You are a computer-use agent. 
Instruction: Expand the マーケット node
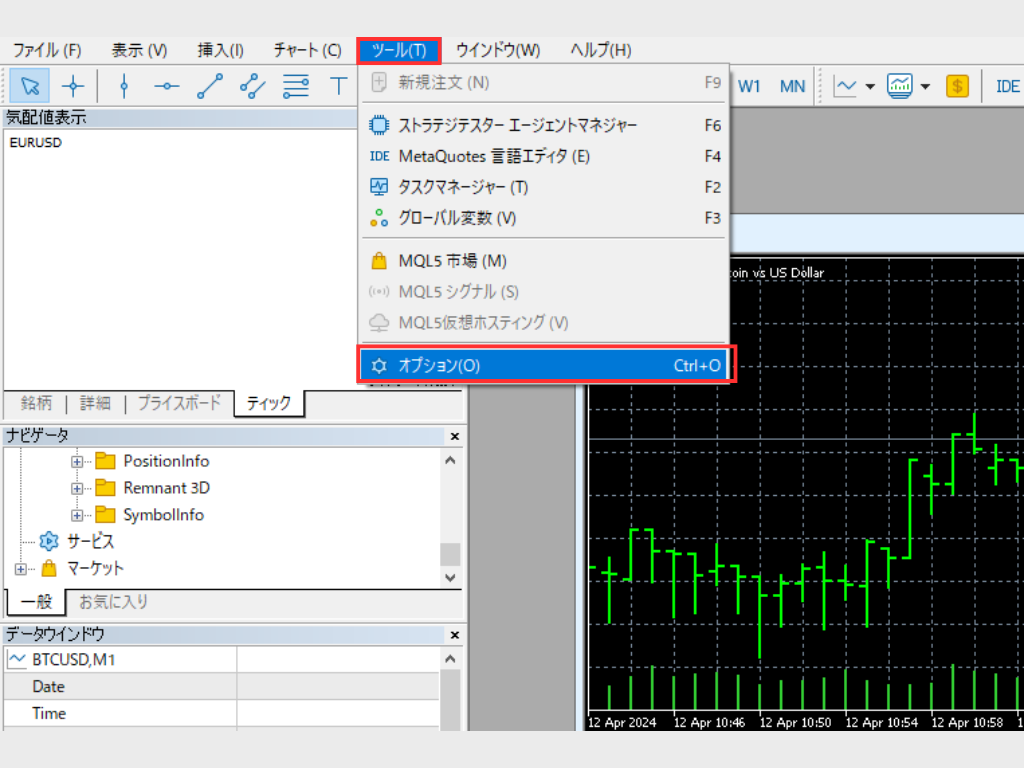21,569
